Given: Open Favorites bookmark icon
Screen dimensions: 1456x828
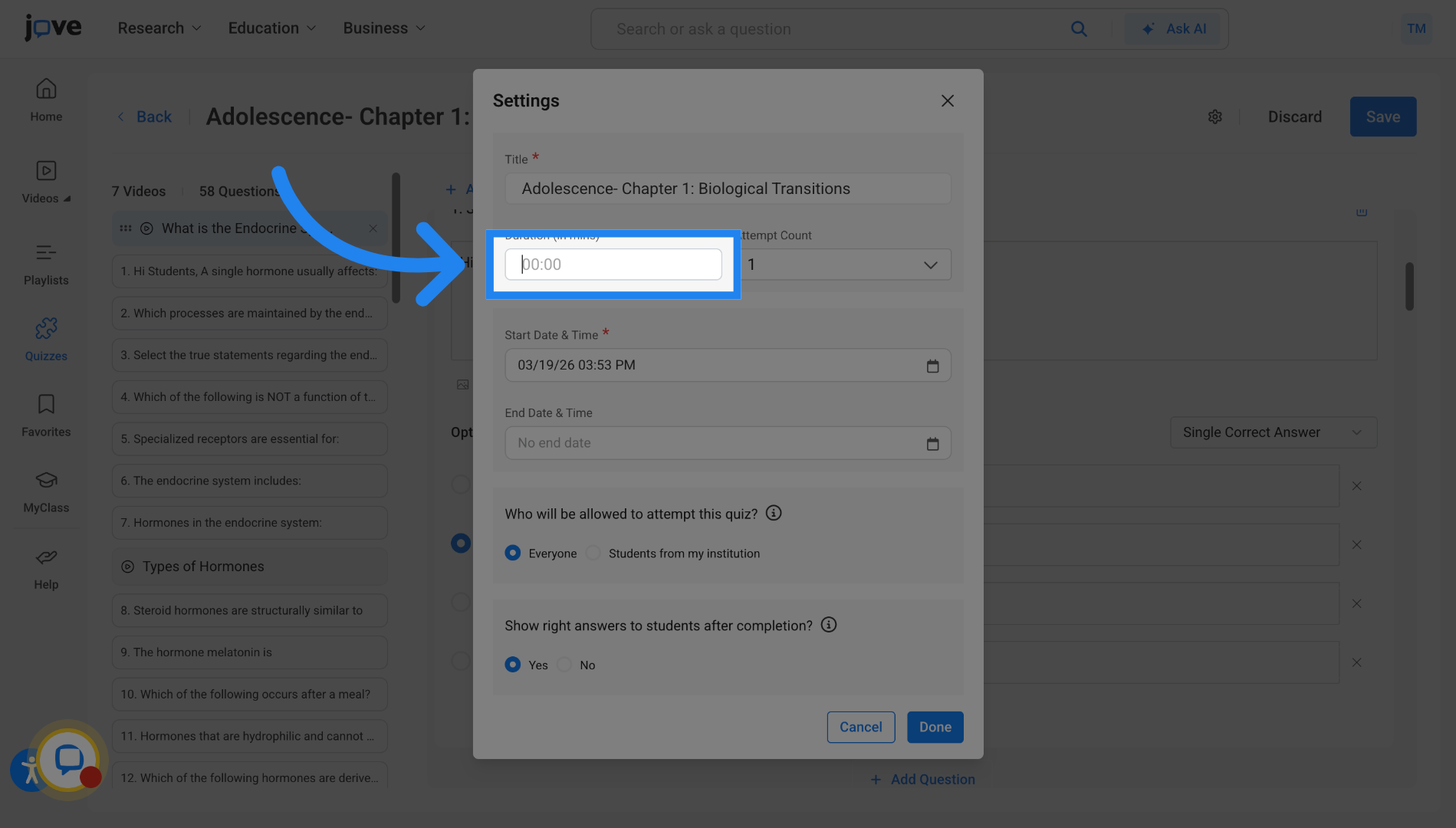Looking at the screenshot, I should 46,404.
